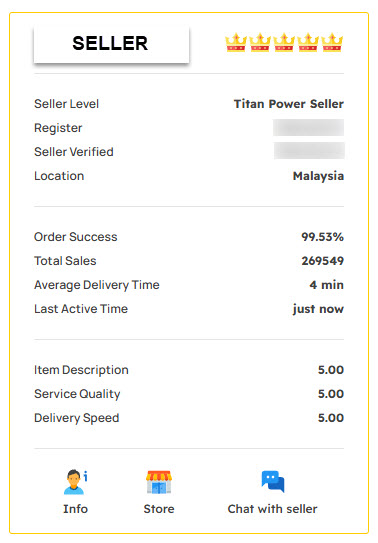378x543 pixels.
Task: Click the last crown rating icon
Action: pos(332,42)
